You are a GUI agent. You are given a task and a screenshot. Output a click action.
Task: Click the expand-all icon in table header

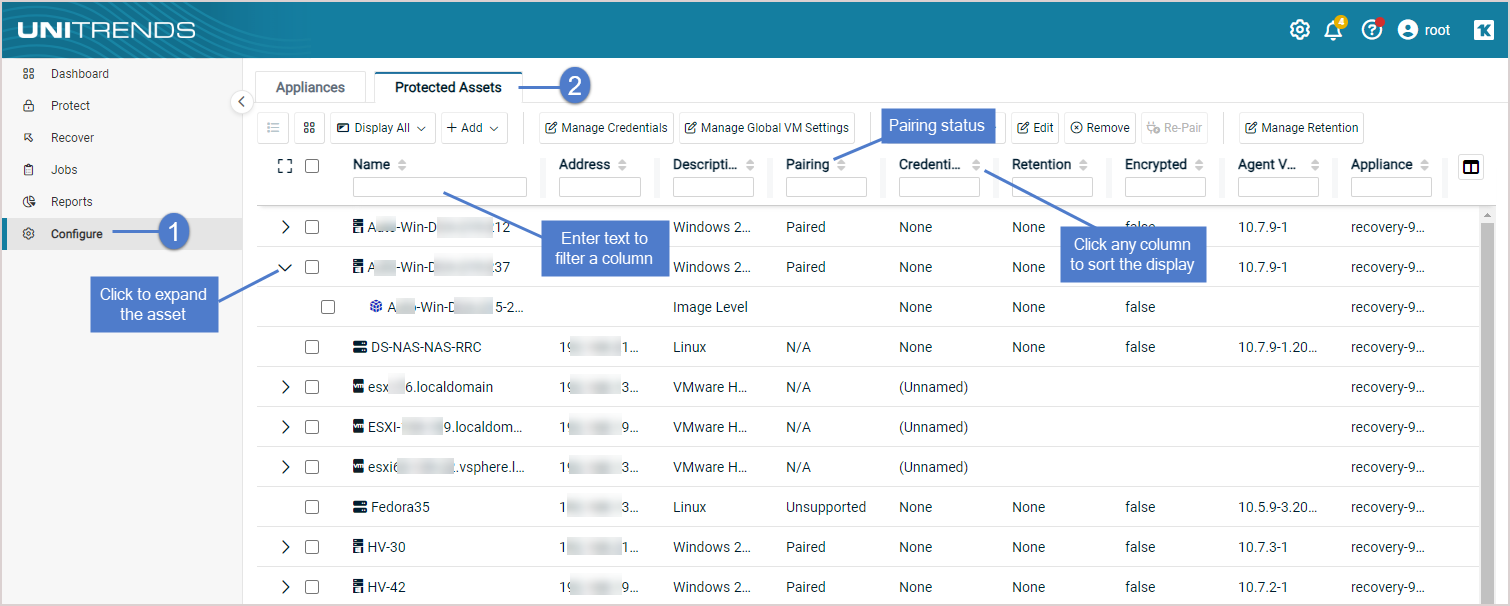(285, 166)
